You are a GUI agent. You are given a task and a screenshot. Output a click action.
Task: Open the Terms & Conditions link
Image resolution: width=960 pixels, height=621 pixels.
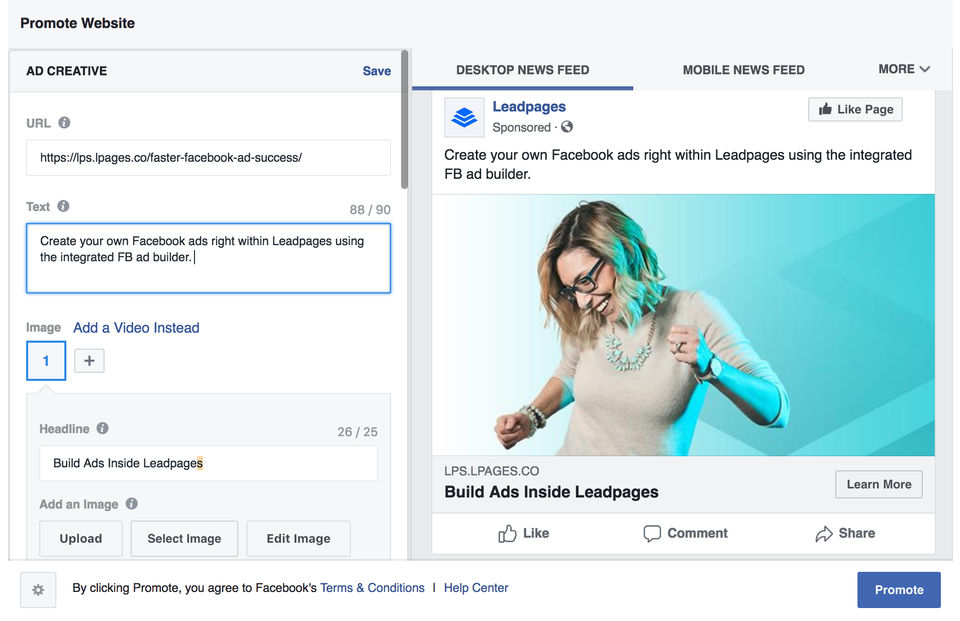point(372,588)
